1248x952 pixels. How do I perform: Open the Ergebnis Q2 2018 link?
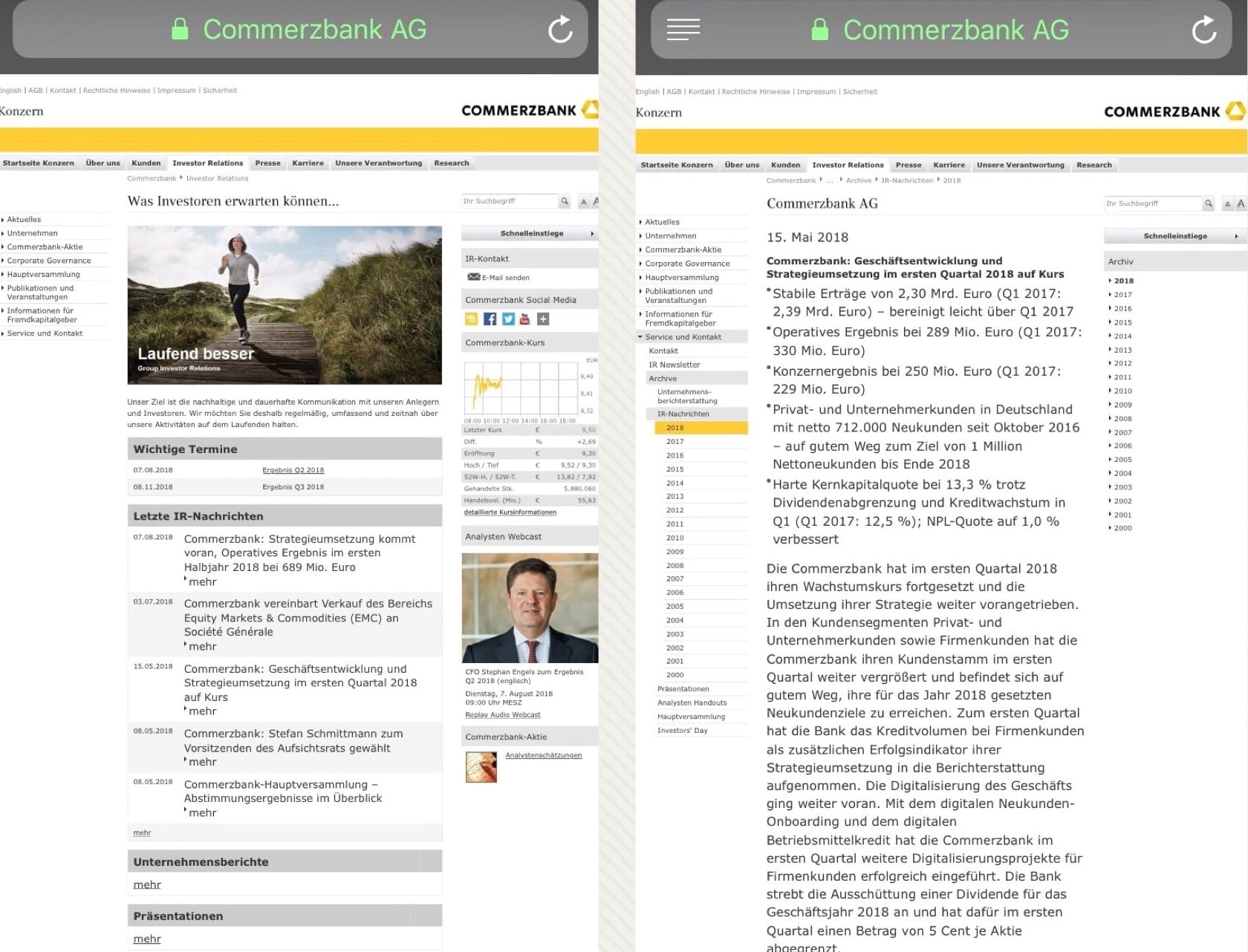click(293, 470)
